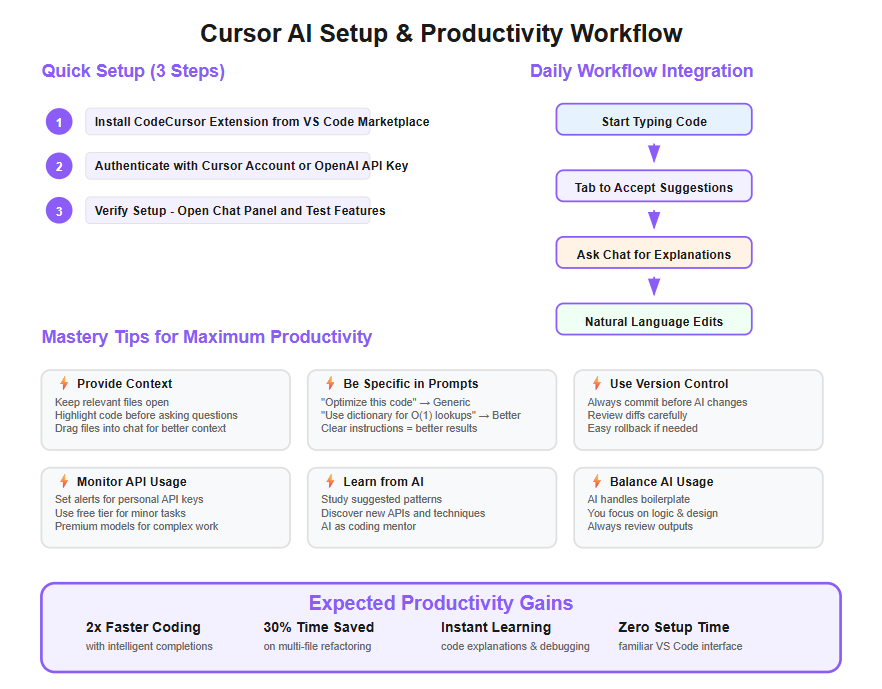Click the lightning icon beside Learn from AI

331,481
